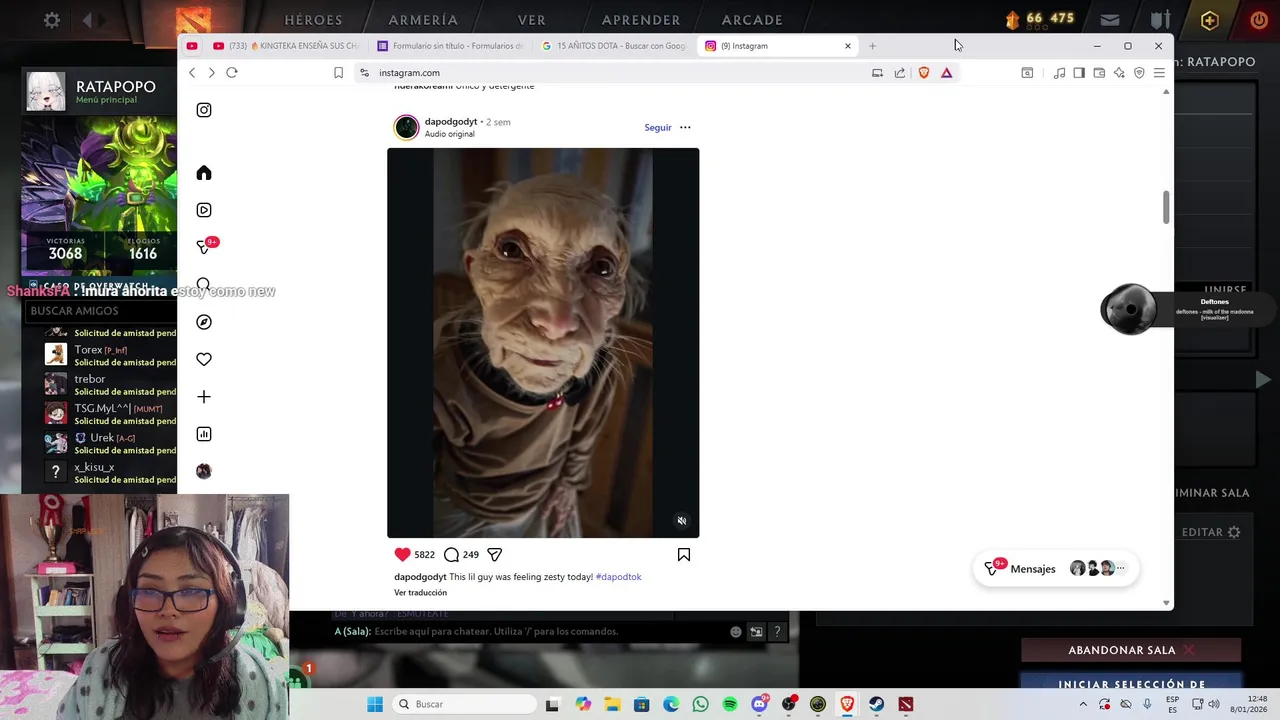Open Brave VPN icon
Screen dimensions: 1280x720
click(x=1139, y=72)
